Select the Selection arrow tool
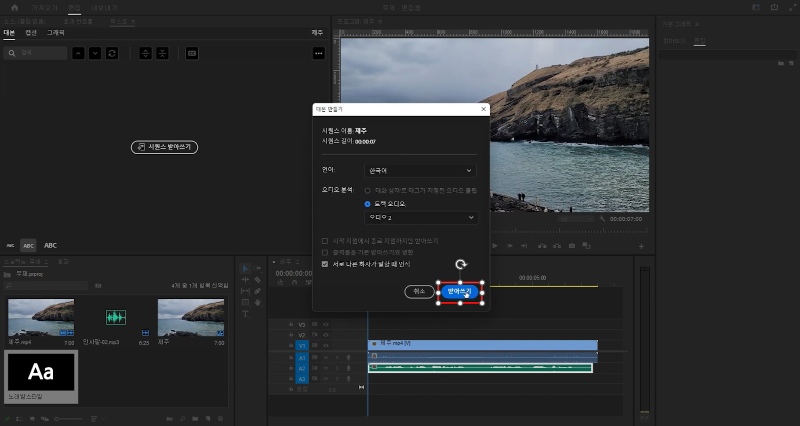 [246, 268]
